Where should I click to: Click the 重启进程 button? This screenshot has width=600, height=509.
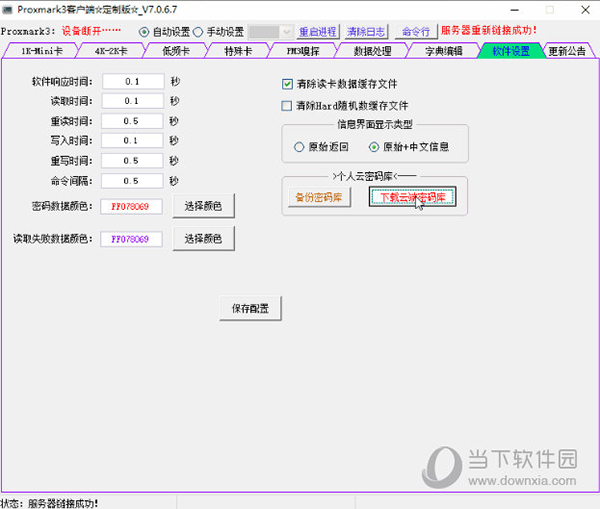(318, 32)
